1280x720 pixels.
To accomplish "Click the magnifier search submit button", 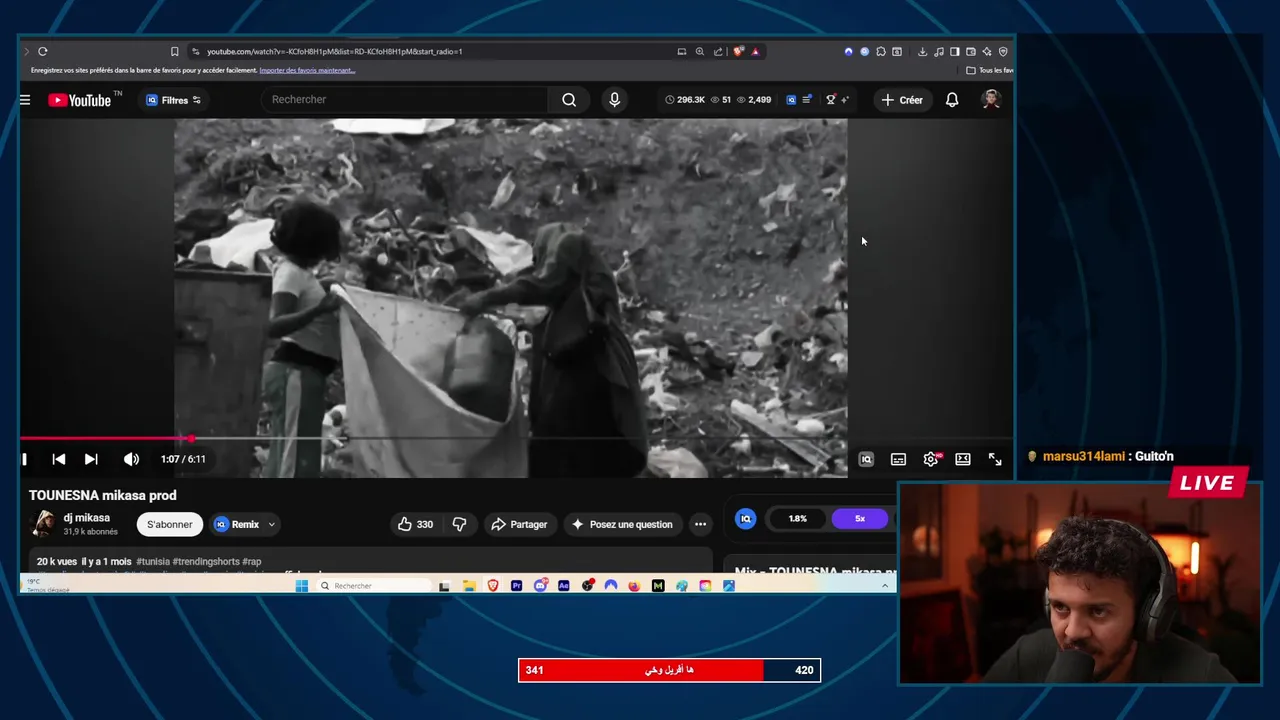I will click(x=569, y=99).
